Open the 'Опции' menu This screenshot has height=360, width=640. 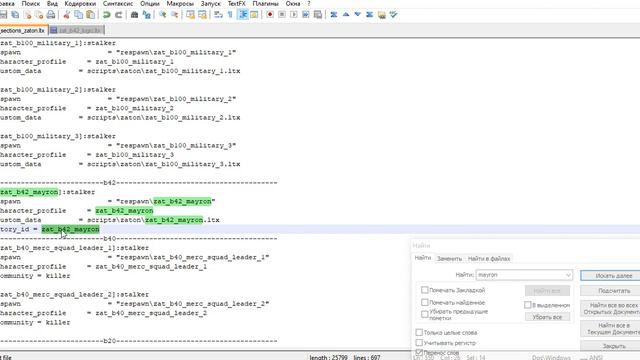(150, 4)
